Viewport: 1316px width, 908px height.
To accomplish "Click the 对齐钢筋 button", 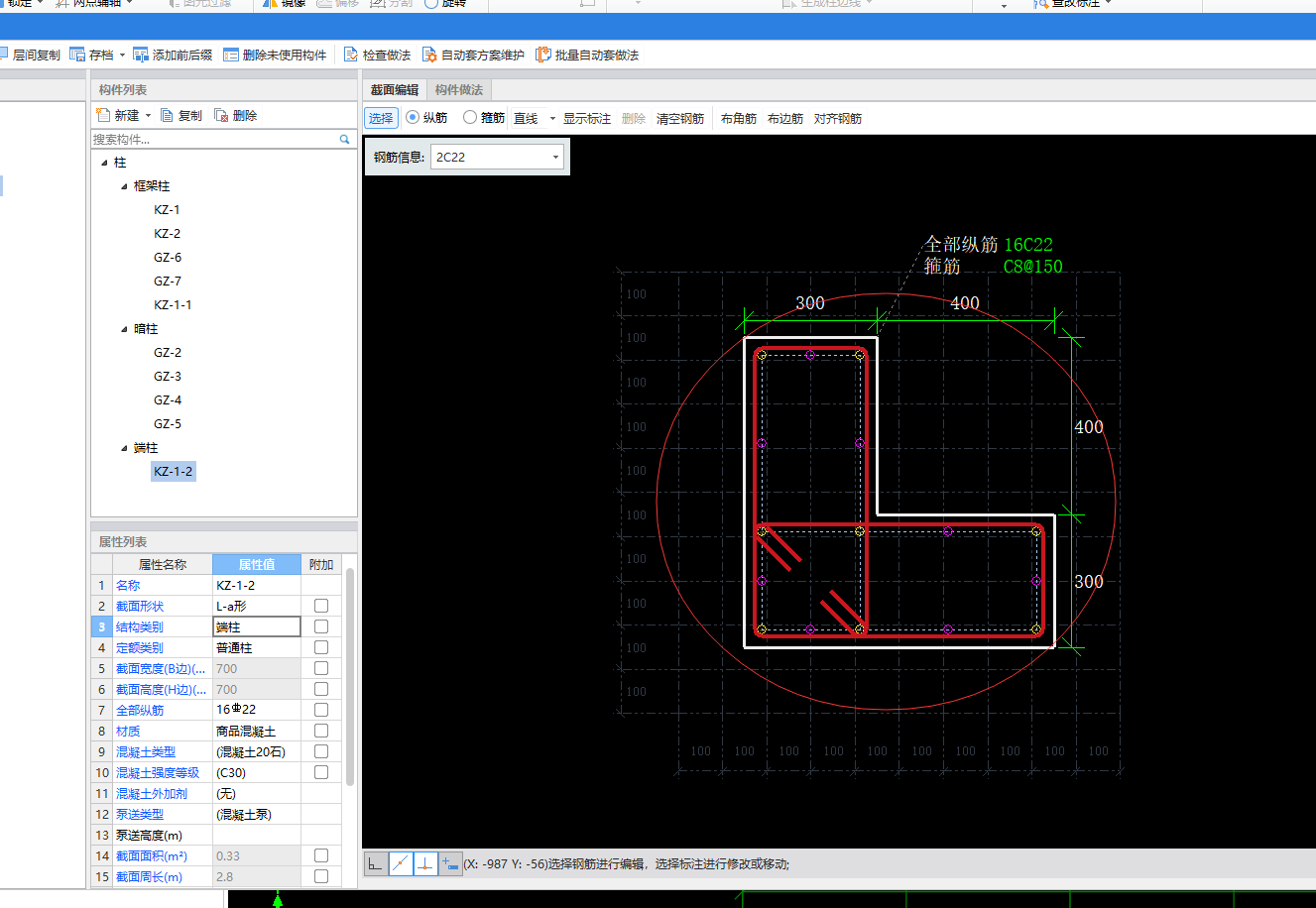I will click(838, 119).
